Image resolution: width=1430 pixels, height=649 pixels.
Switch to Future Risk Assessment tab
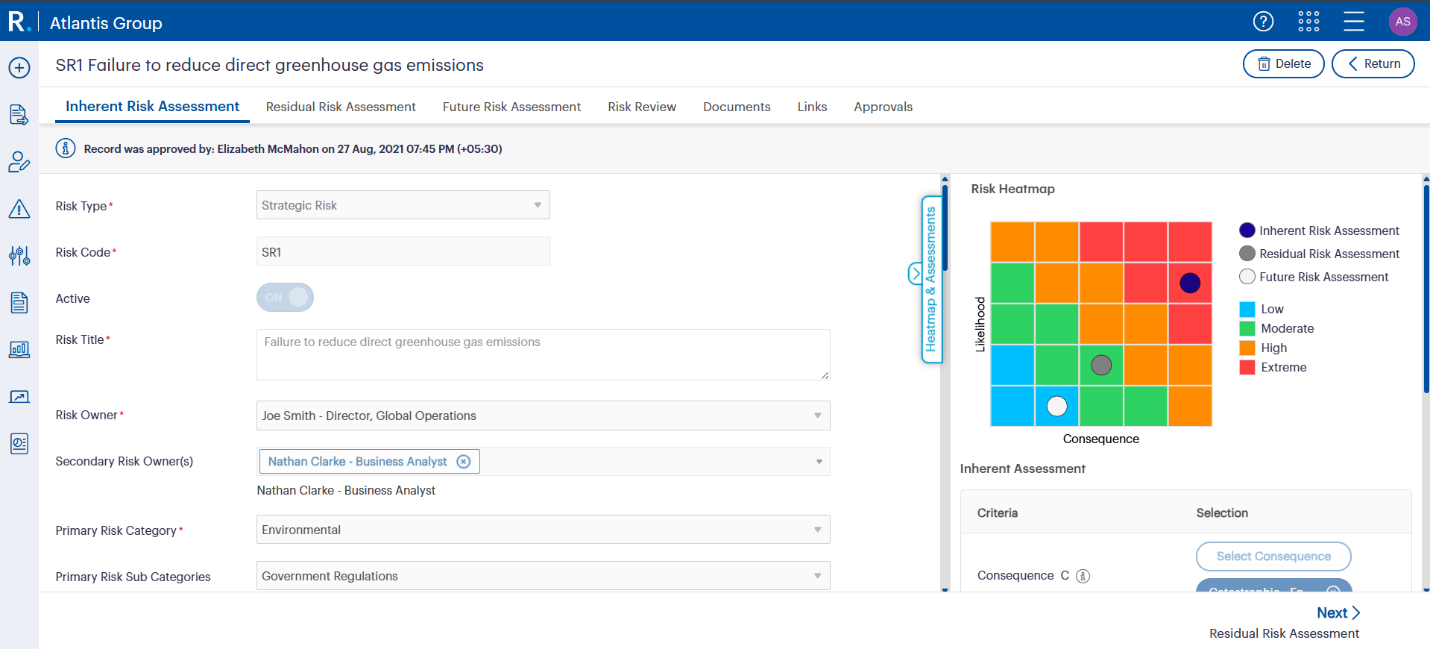tap(512, 107)
